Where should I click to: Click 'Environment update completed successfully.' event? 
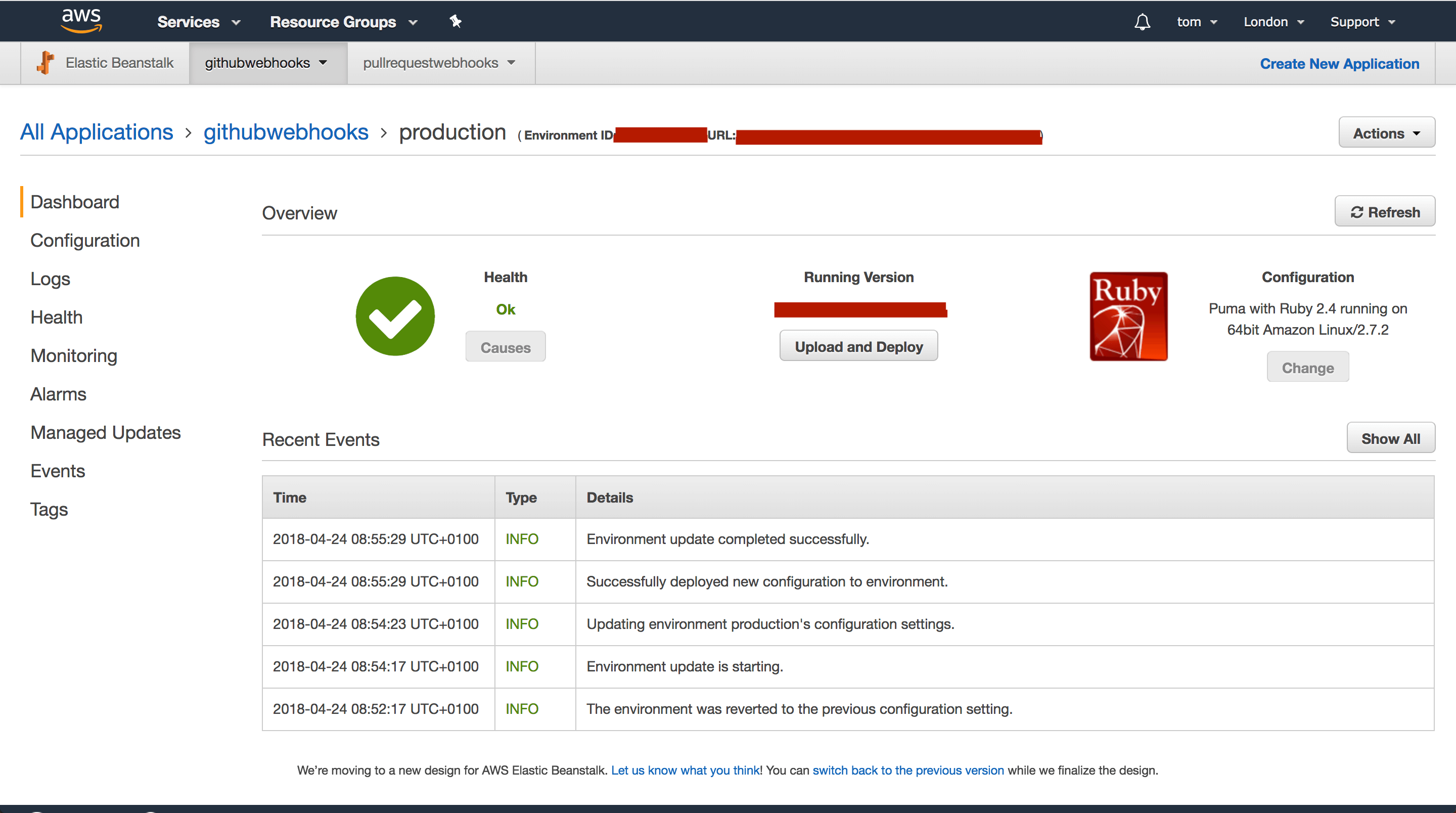[x=727, y=539]
